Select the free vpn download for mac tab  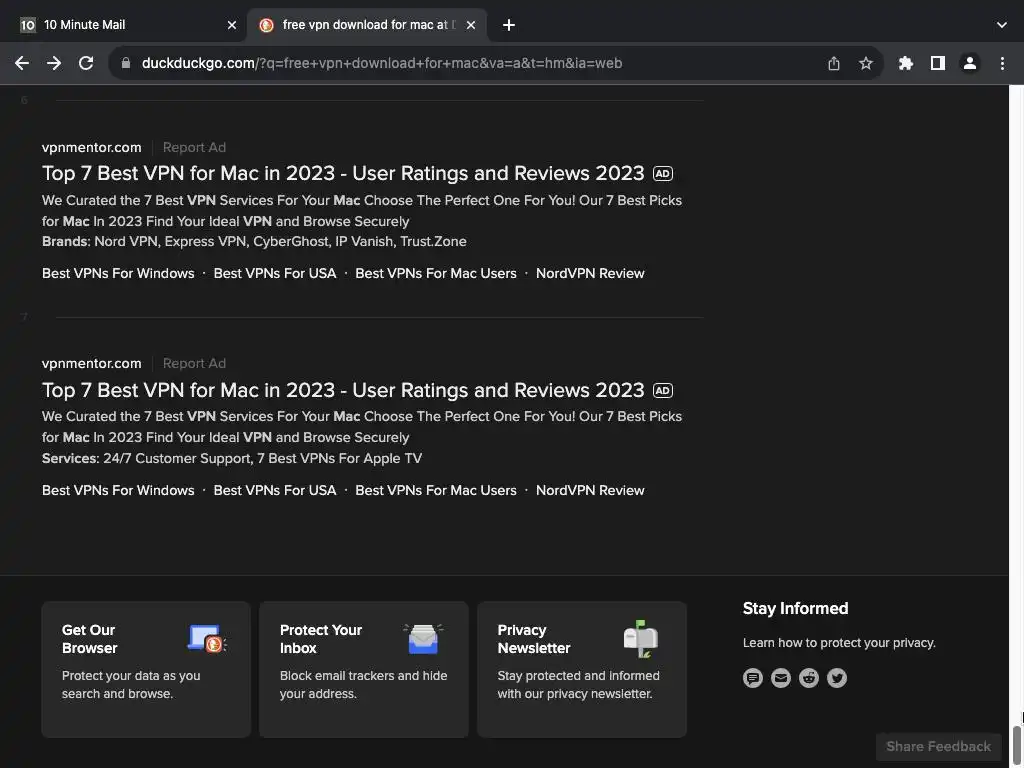click(x=368, y=25)
